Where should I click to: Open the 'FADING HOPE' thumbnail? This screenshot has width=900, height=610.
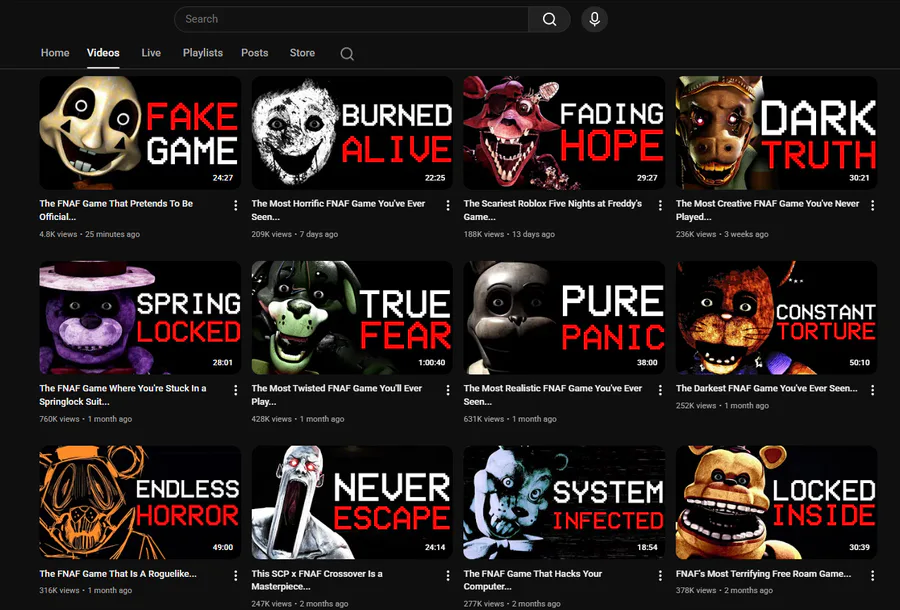click(x=564, y=133)
